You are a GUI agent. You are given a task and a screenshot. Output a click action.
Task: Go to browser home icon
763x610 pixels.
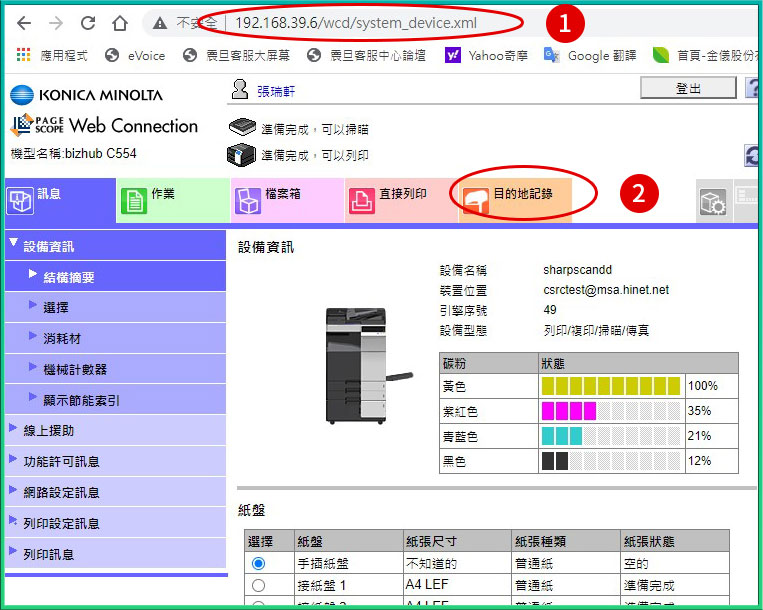point(120,23)
